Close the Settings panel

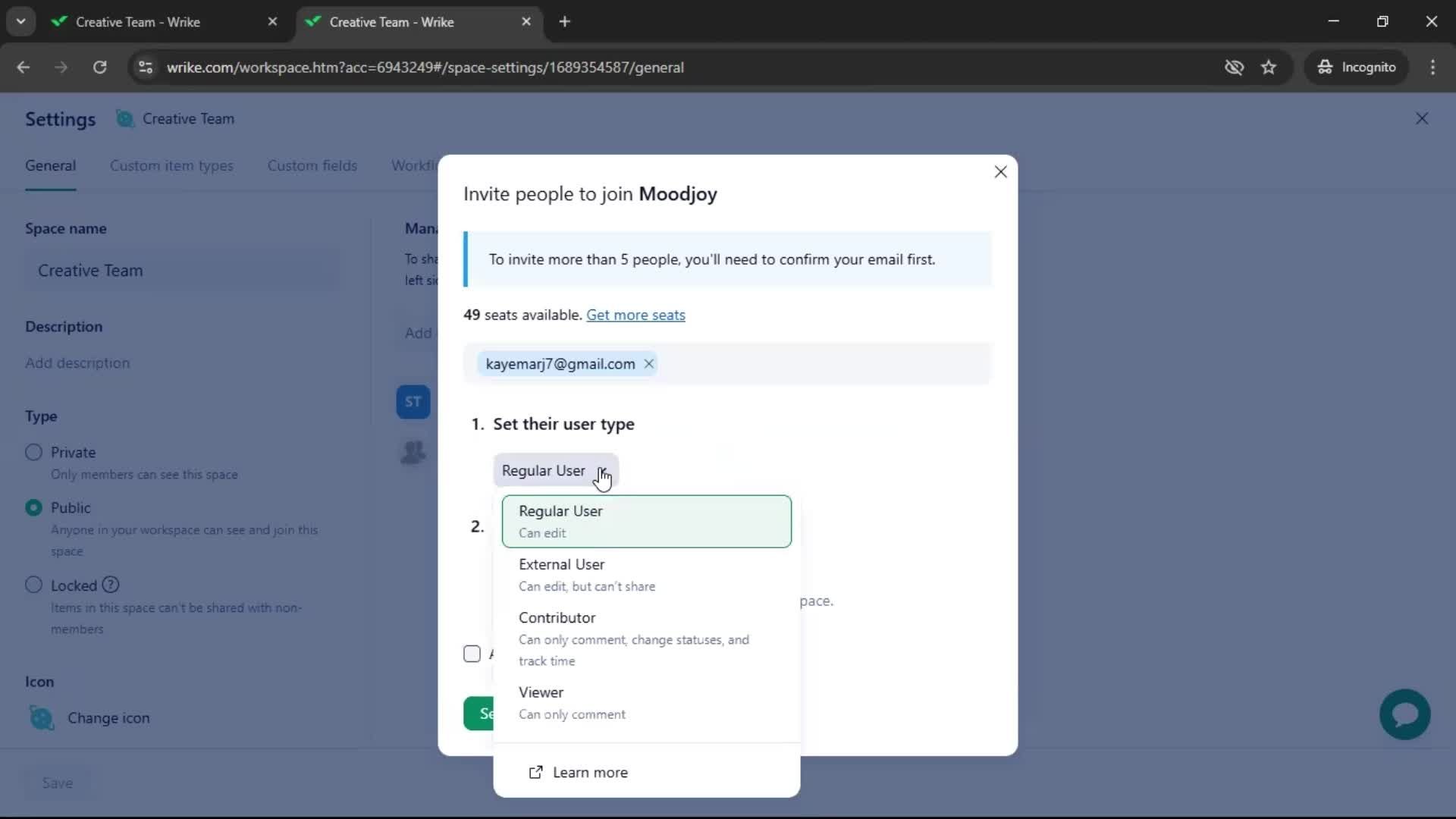1422,118
